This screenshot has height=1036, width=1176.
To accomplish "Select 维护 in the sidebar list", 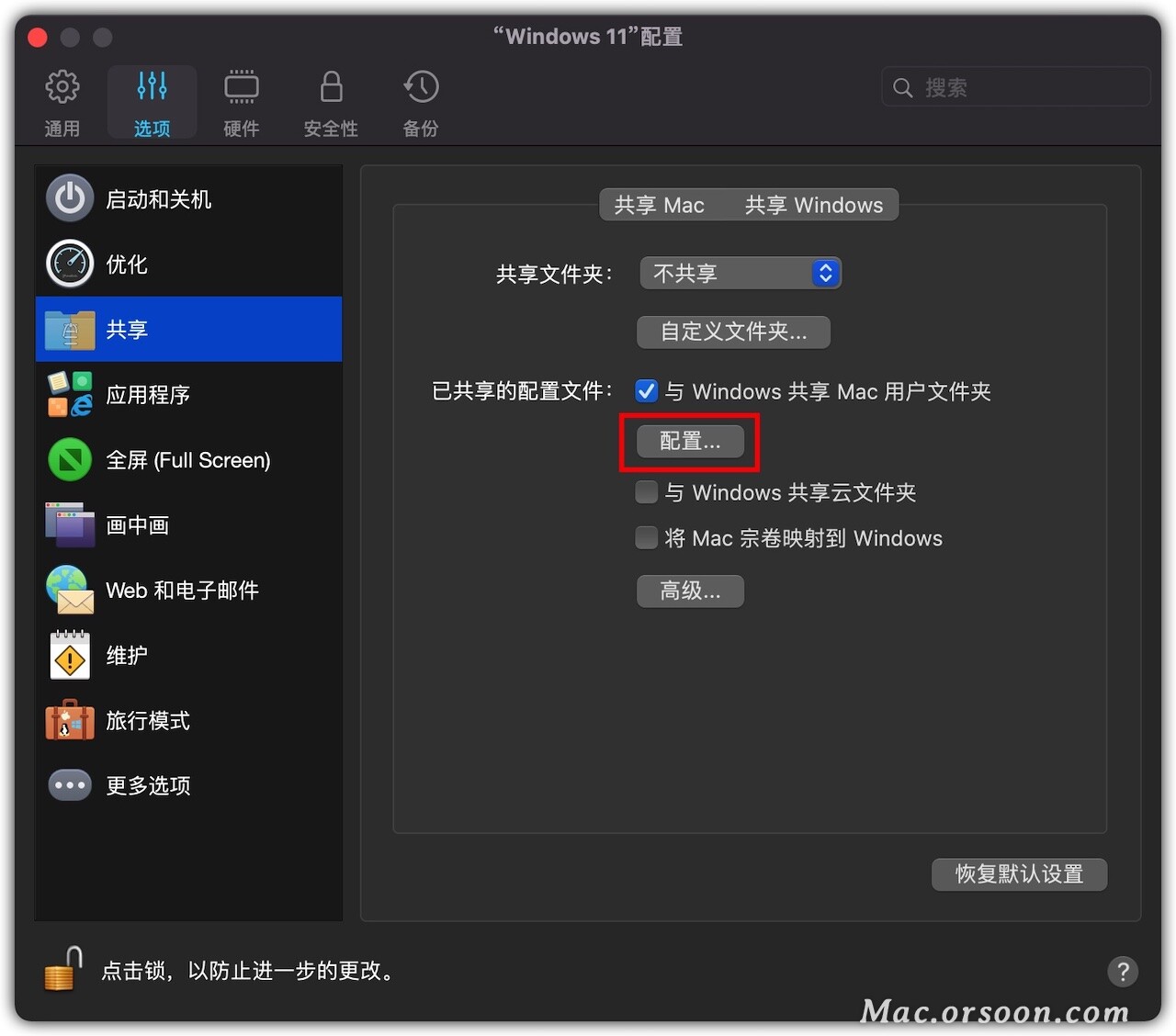I will (188, 655).
